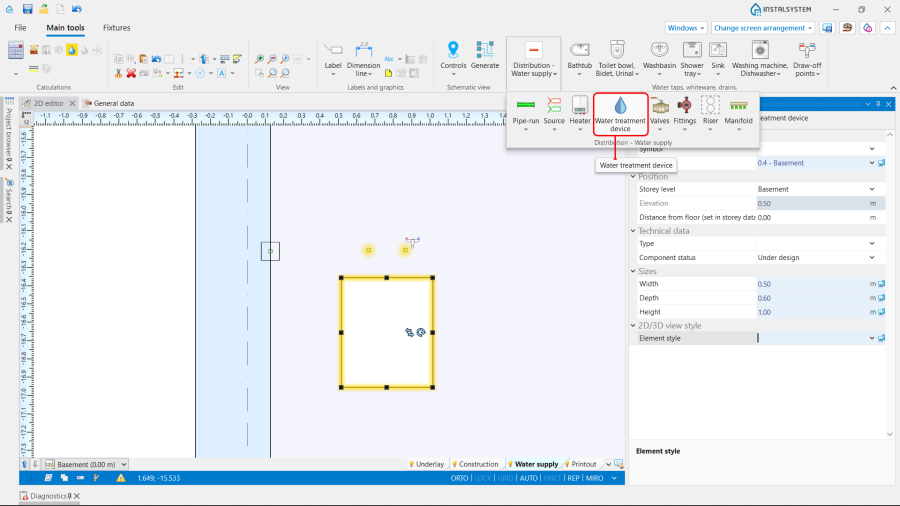The image size is (900, 506).
Task: Switch to the Fixtures ribbon tab
Action: click(117, 28)
